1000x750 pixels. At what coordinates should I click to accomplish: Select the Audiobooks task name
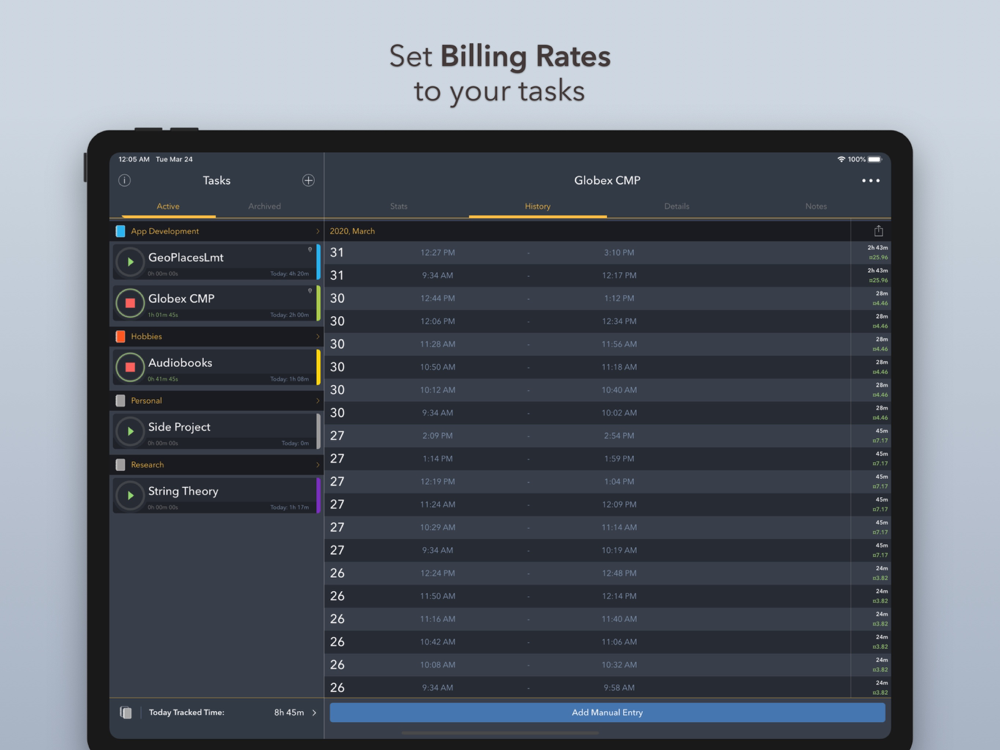click(180, 363)
